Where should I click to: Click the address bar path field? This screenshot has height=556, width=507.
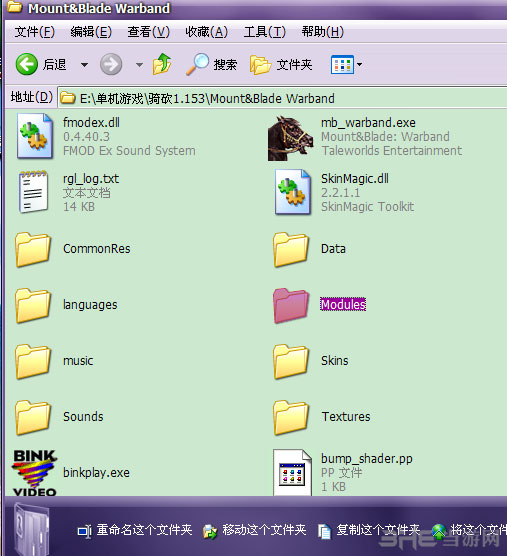click(x=282, y=98)
